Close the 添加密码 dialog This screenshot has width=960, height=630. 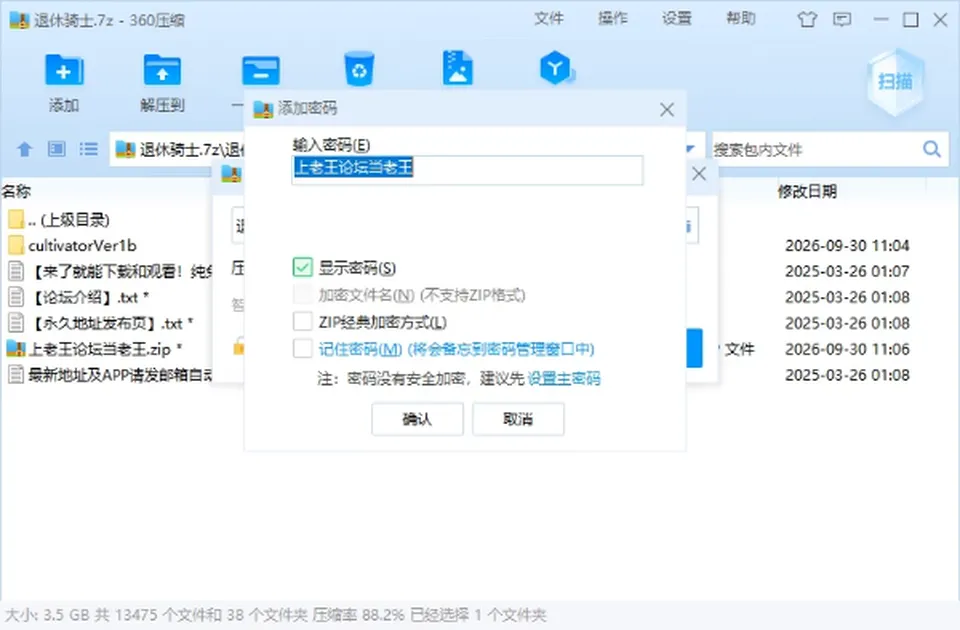pos(667,110)
